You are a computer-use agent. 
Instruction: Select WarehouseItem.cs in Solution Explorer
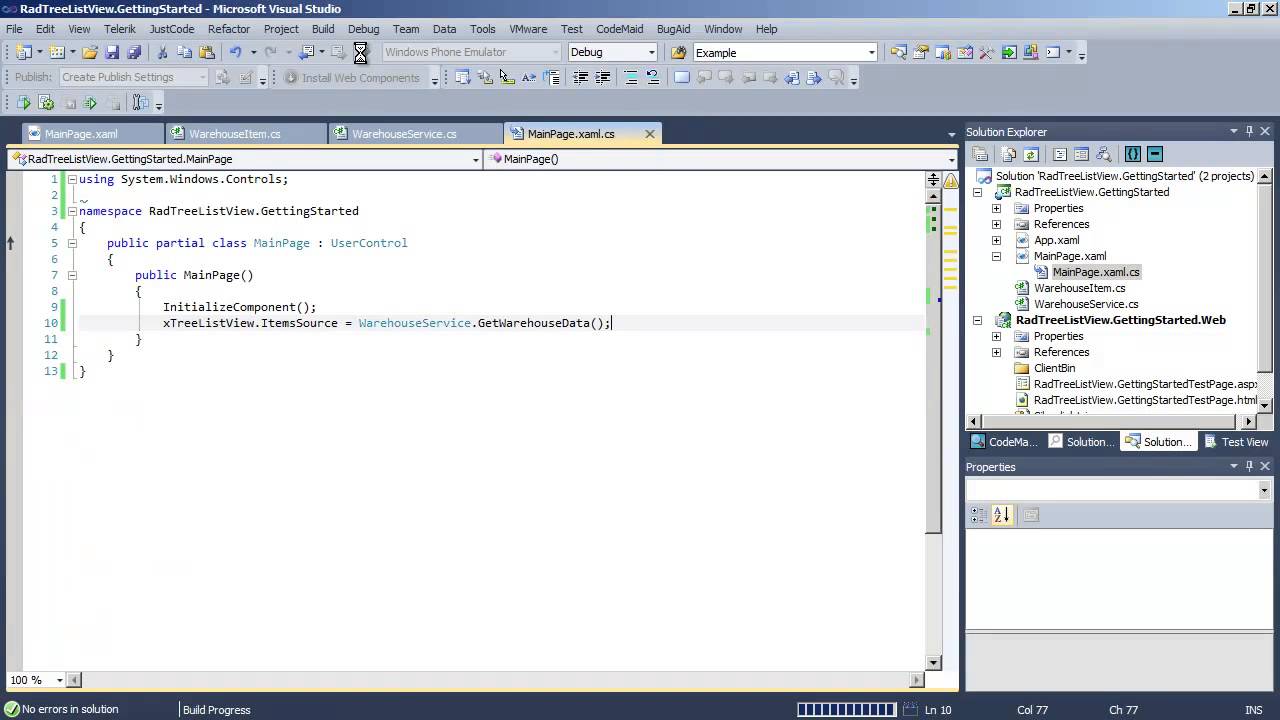coord(1079,288)
